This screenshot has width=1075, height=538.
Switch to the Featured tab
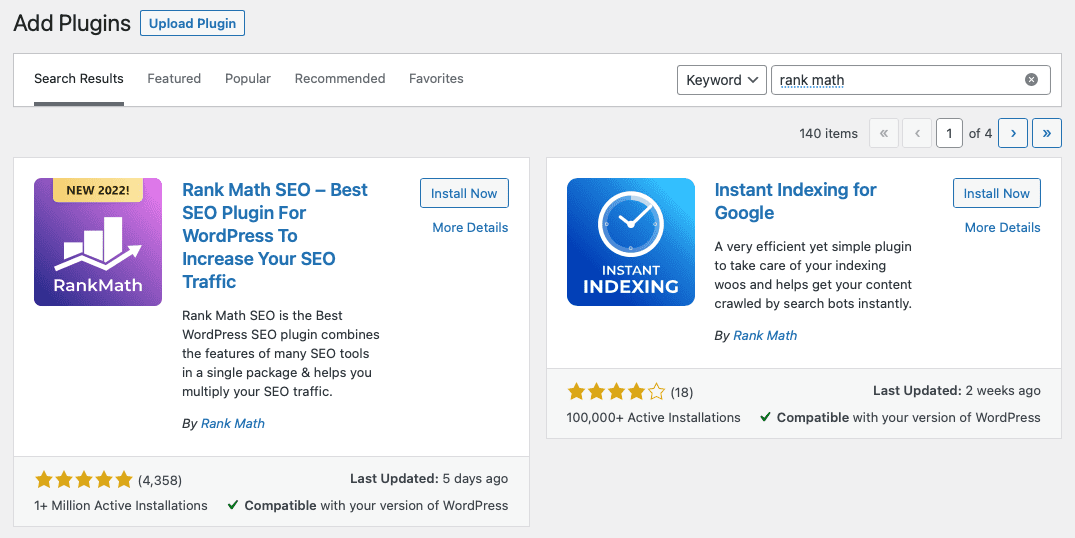click(x=174, y=79)
